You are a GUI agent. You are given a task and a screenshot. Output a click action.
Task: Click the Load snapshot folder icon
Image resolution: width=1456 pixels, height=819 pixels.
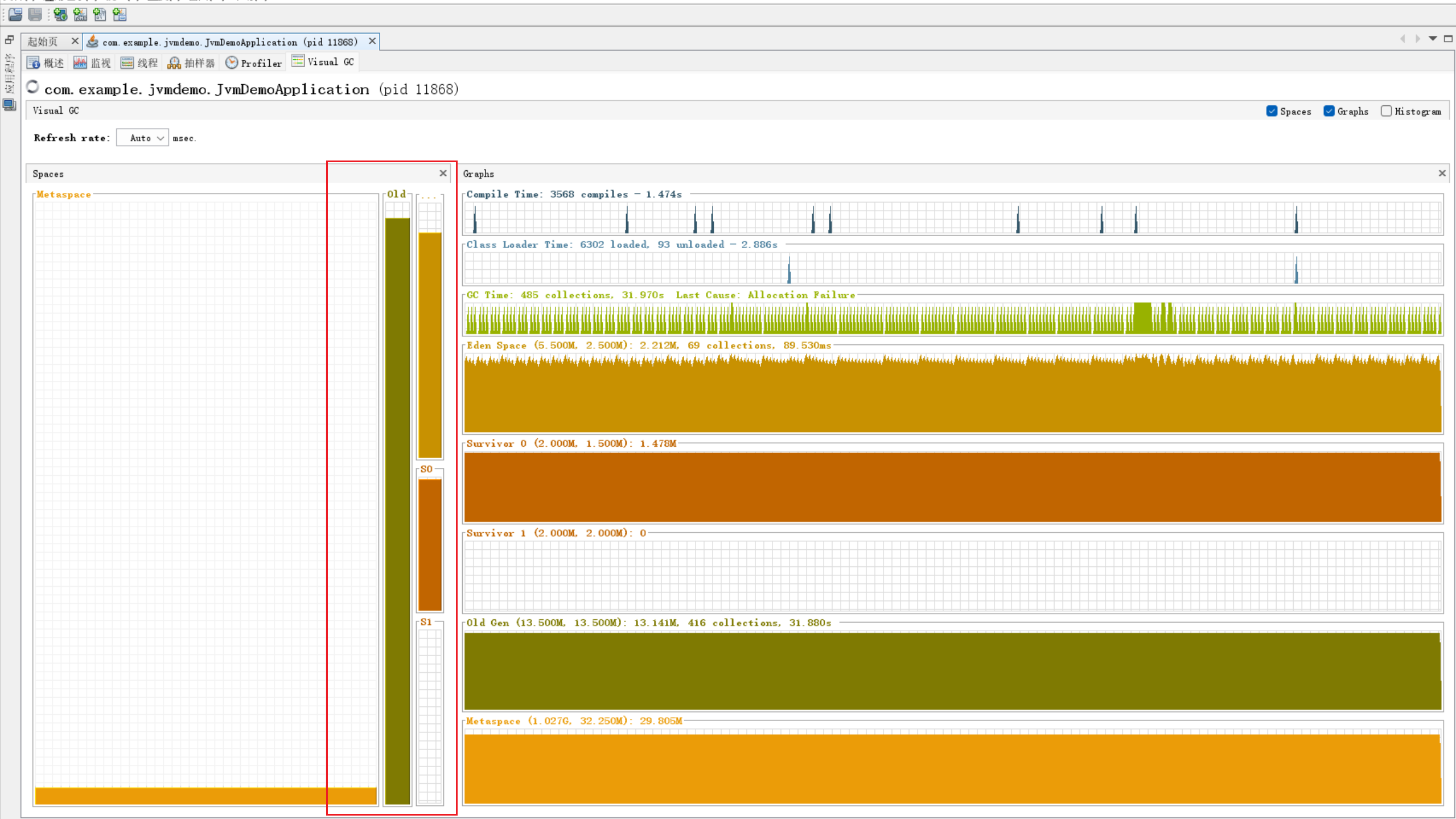[x=15, y=14]
